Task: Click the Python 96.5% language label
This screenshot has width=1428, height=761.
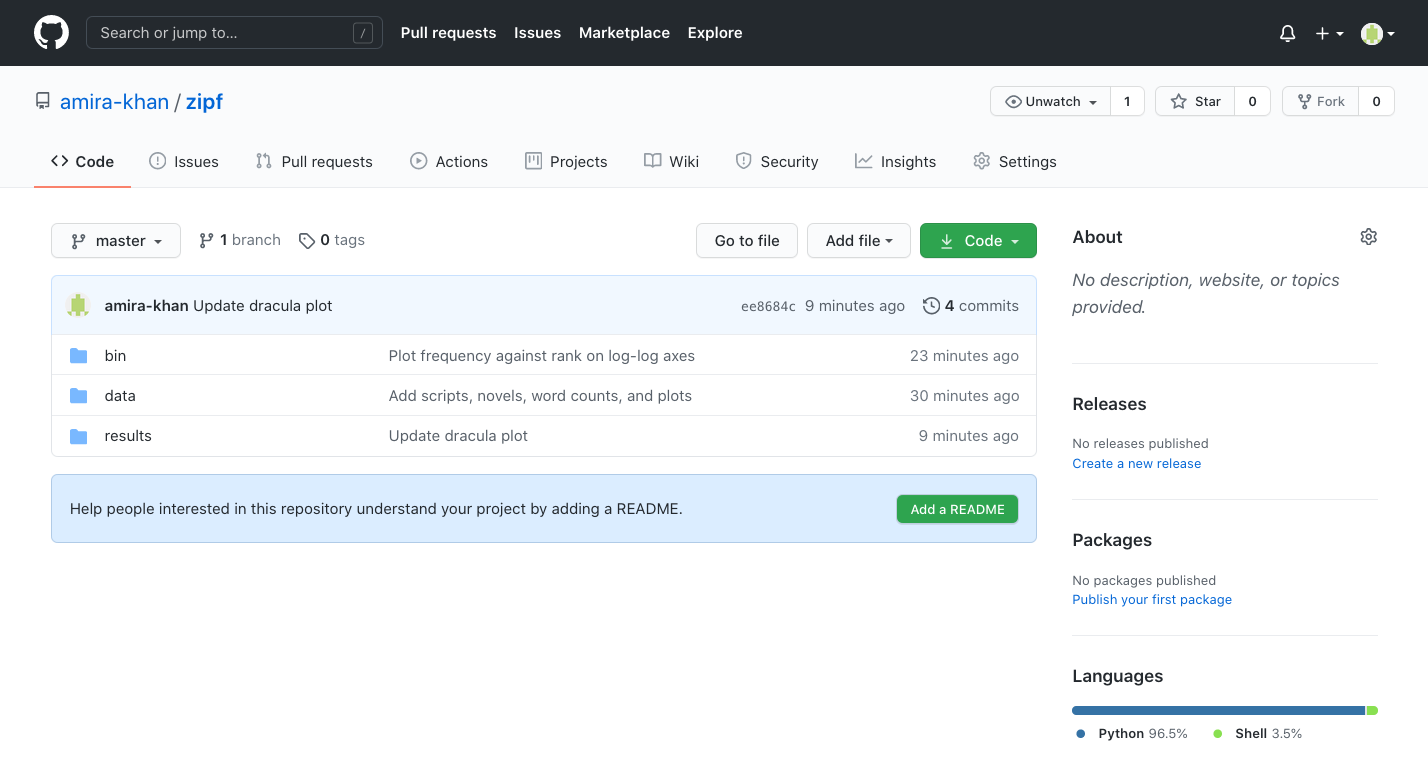Action: click(1132, 734)
